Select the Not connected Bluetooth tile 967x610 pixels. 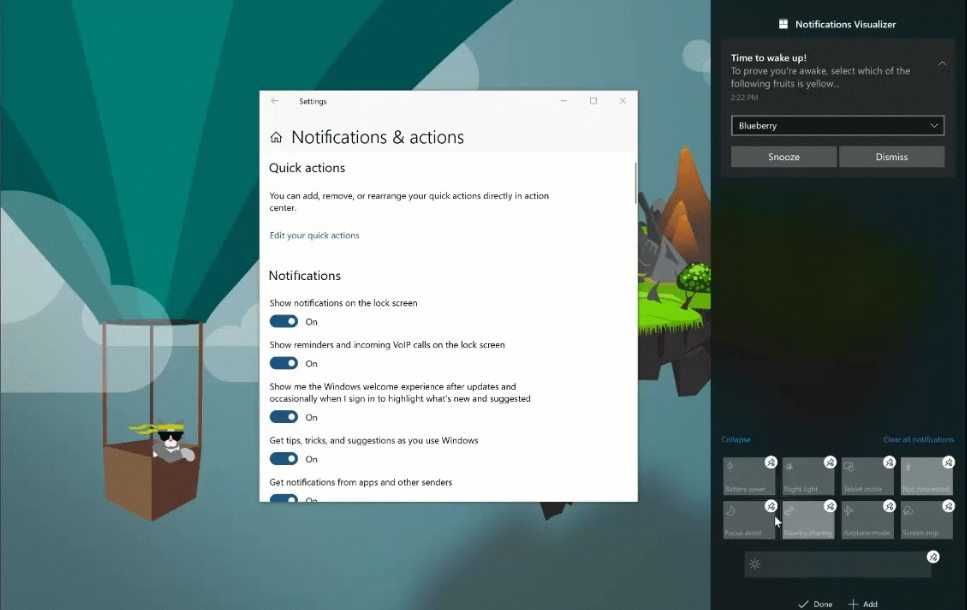click(x=926, y=476)
